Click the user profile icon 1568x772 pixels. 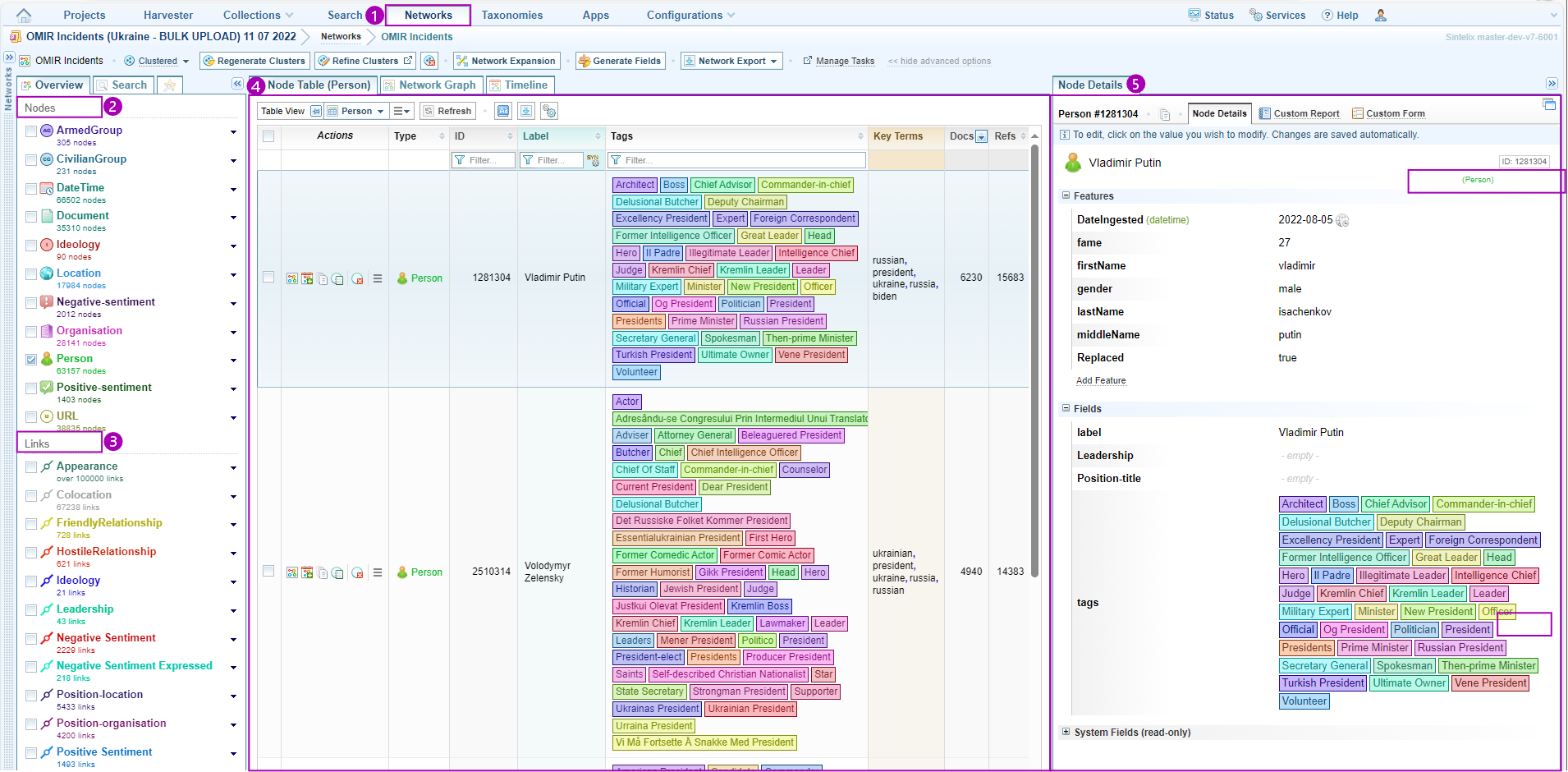(x=1381, y=15)
